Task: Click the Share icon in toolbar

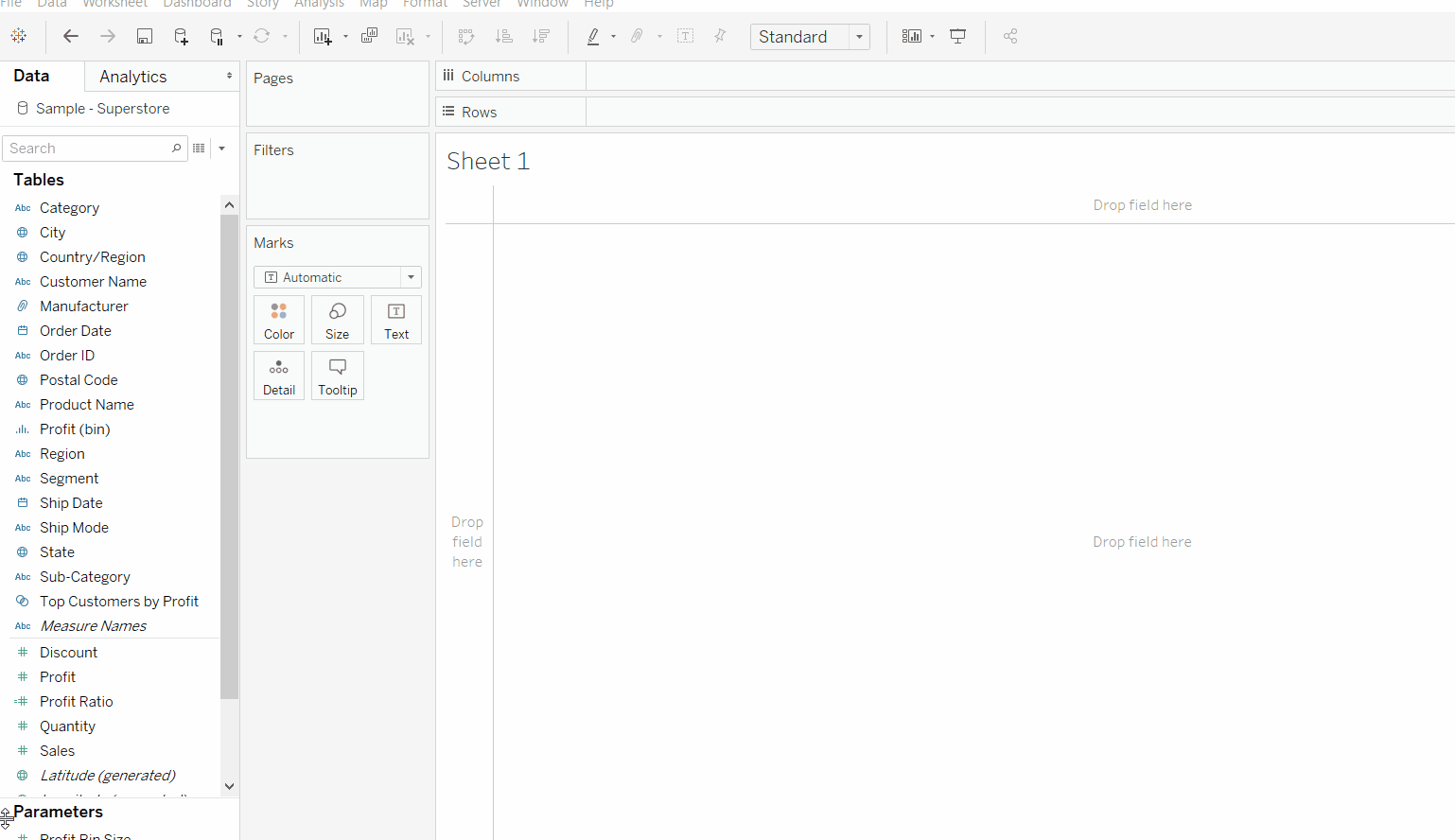Action: tap(1010, 36)
